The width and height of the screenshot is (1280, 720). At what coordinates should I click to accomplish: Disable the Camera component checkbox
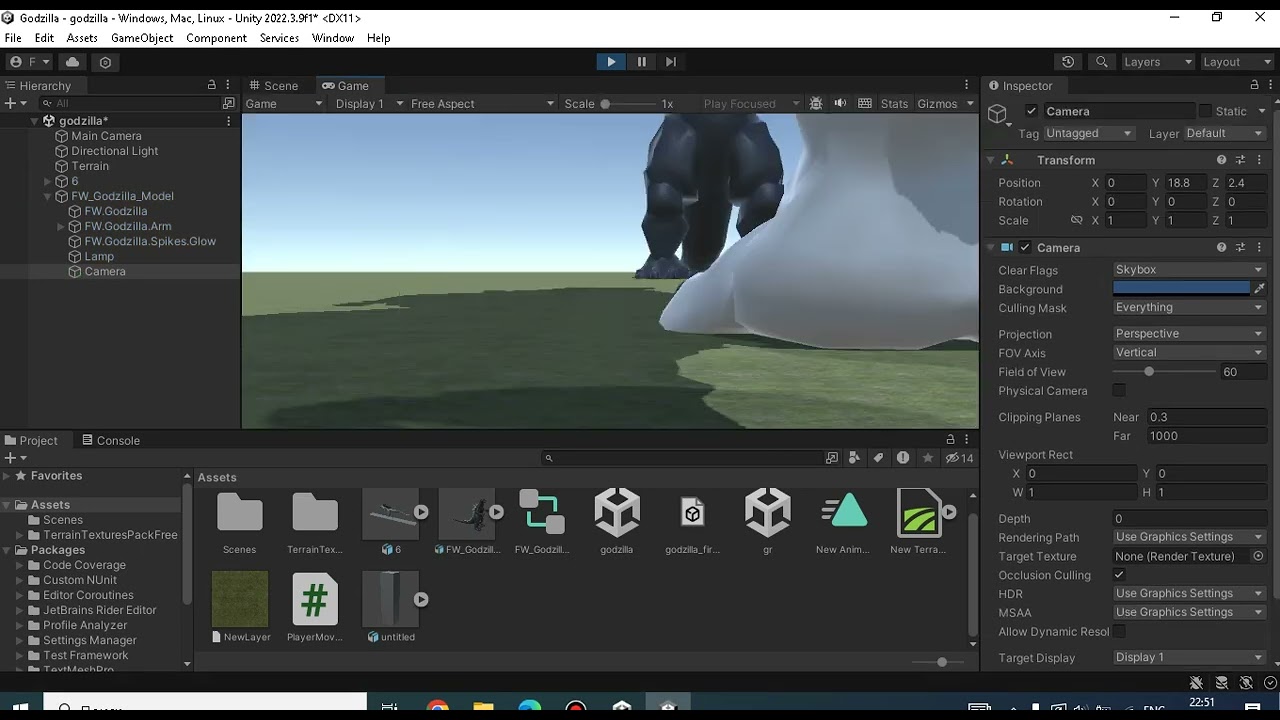(1024, 247)
